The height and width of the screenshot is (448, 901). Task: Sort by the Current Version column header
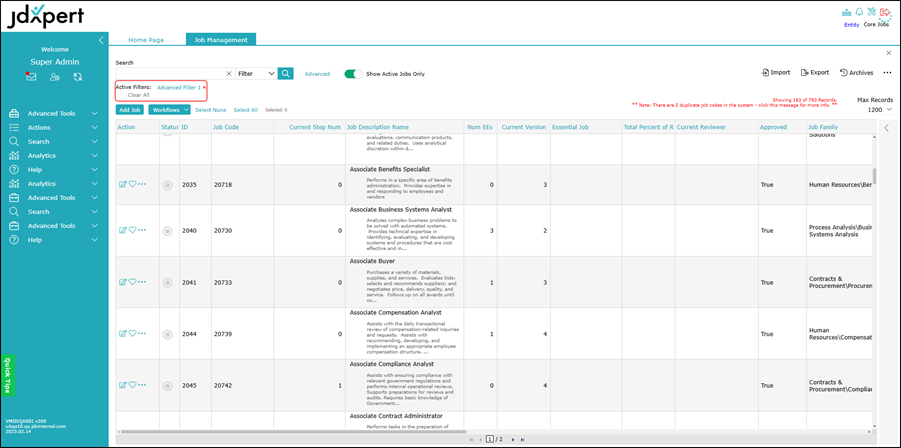pos(523,127)
